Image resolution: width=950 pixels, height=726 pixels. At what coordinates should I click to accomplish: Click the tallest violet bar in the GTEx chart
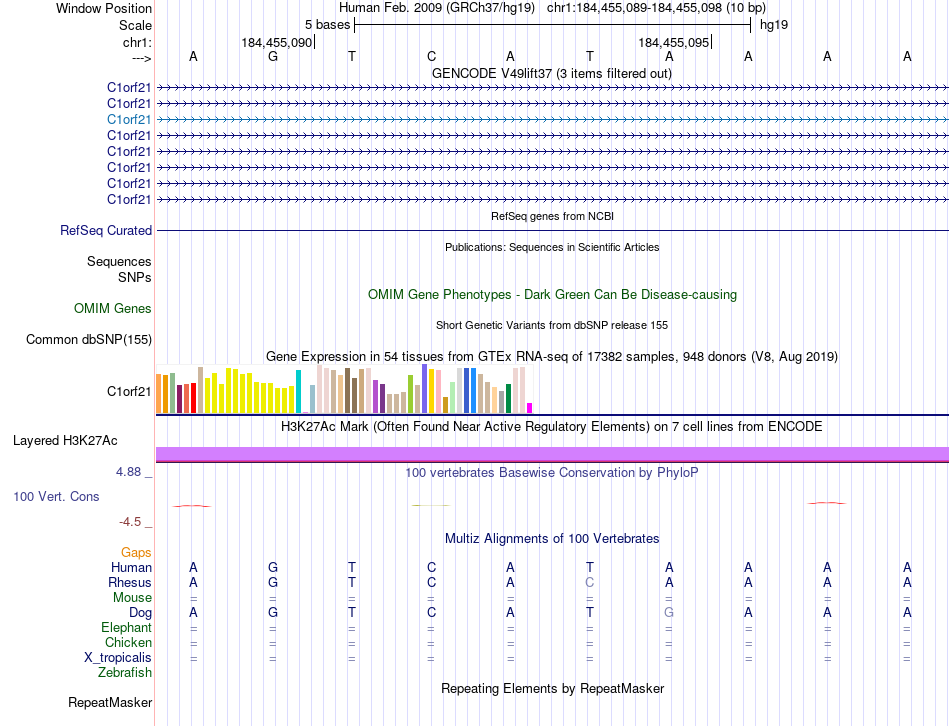424,388
